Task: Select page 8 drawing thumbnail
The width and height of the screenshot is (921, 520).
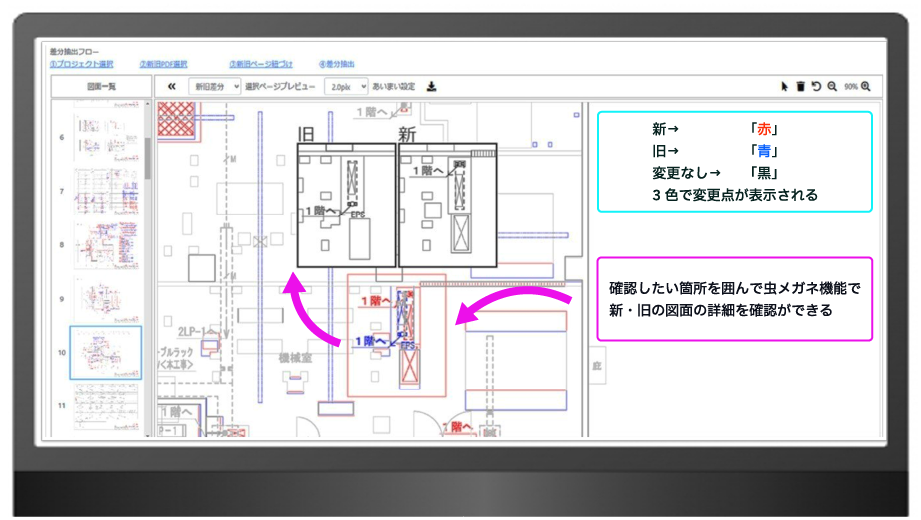Action: tap(107, 245)
